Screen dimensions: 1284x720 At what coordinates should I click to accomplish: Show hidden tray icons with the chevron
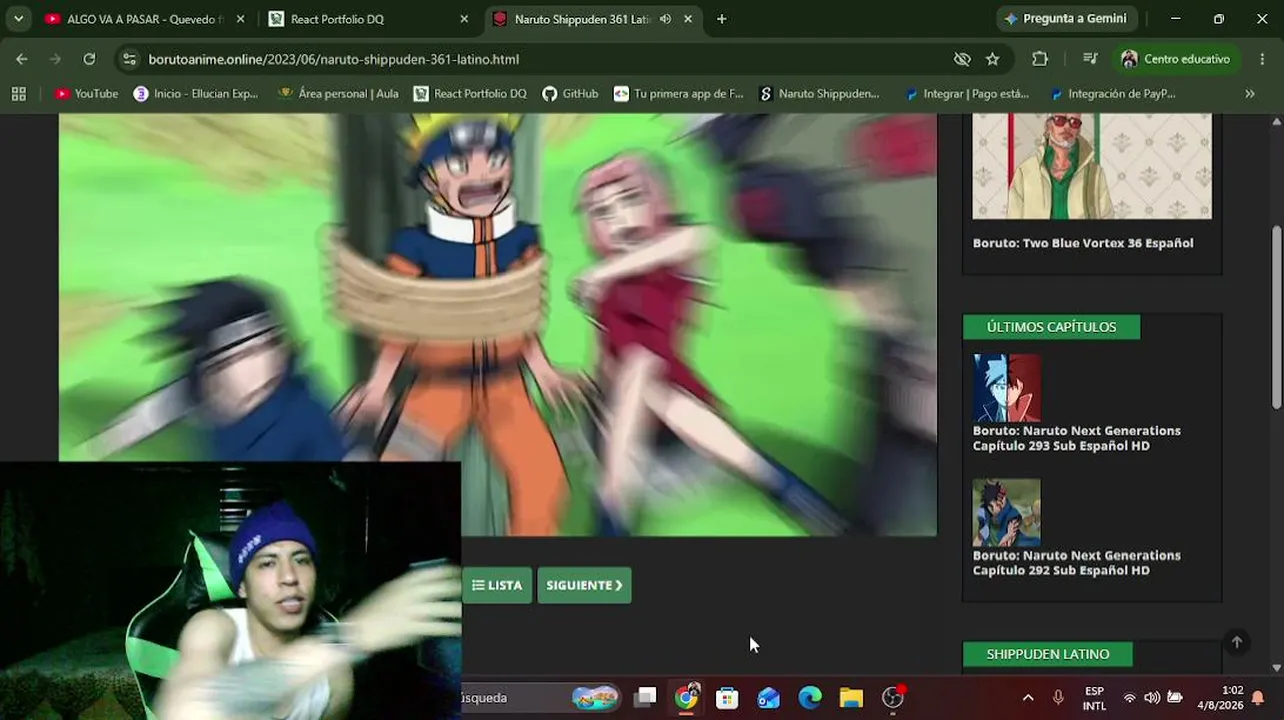[1028, 697]
